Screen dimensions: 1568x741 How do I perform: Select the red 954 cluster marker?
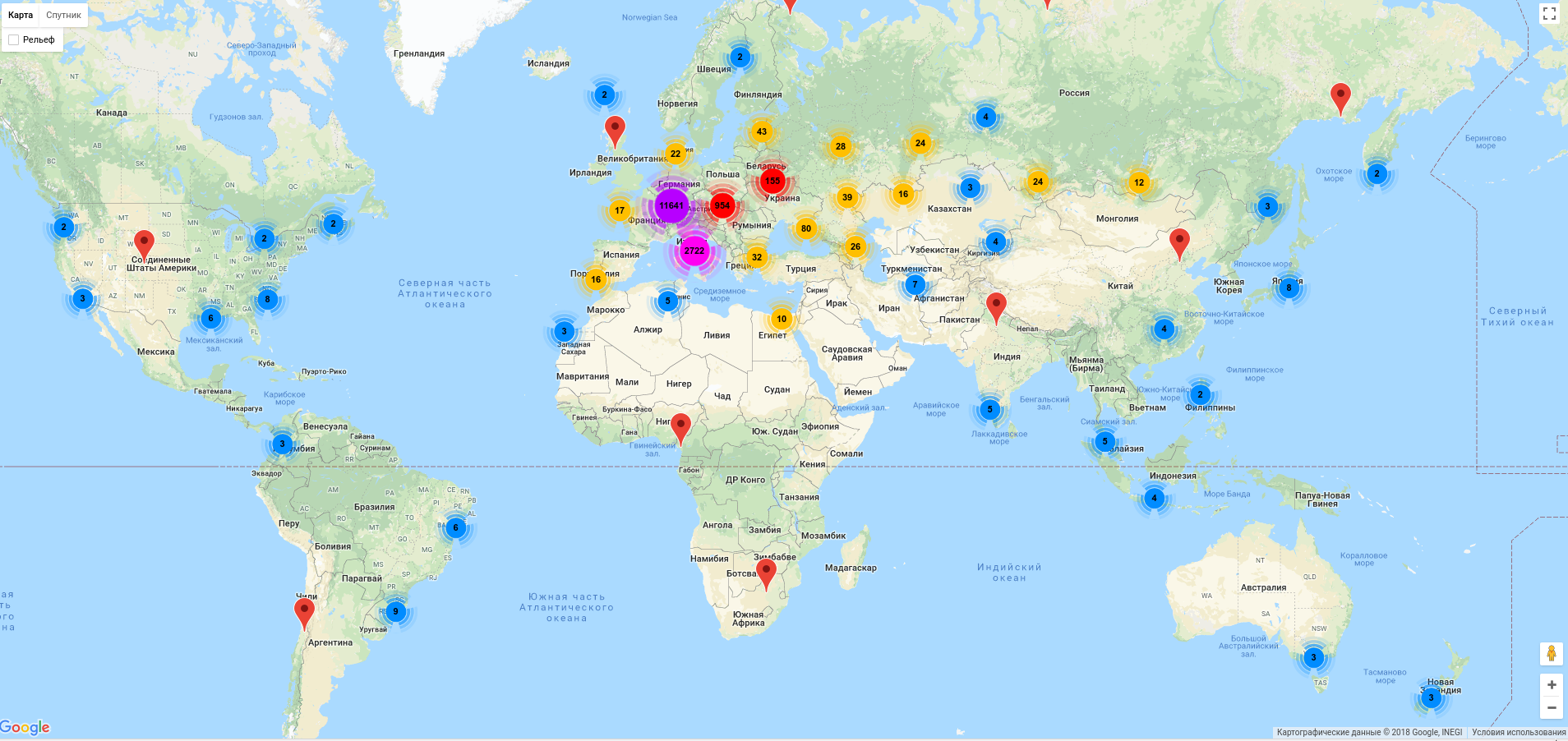(x=722, y=205)
